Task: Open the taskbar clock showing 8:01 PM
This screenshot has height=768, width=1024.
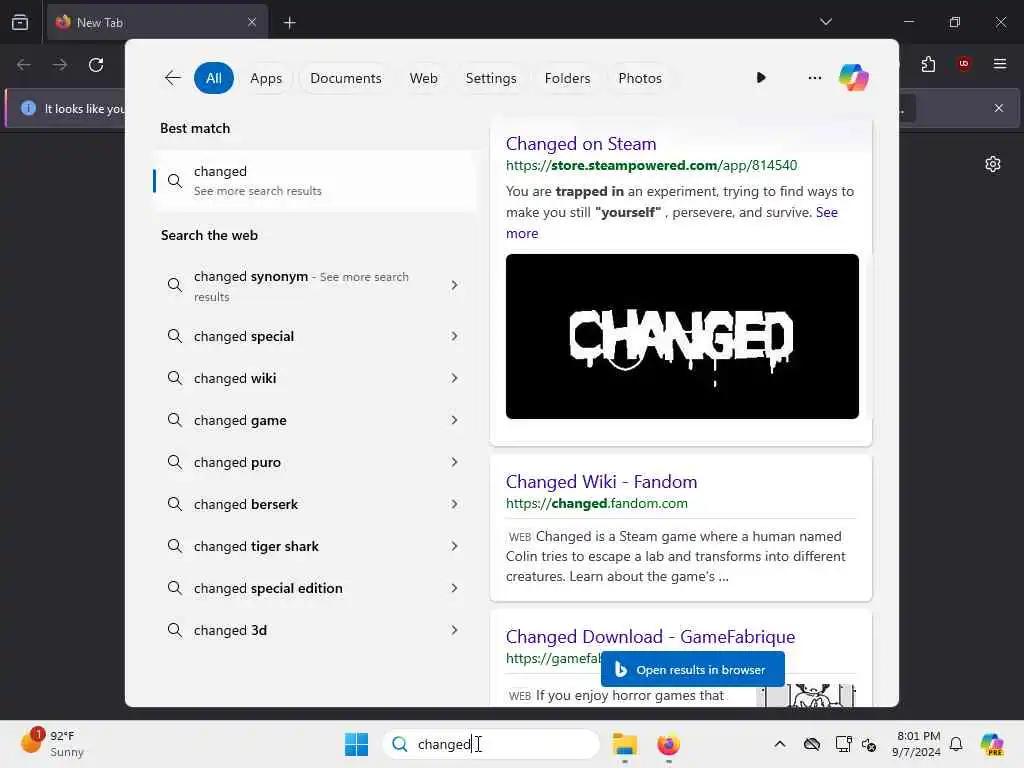Action: (x=917, y=744)
